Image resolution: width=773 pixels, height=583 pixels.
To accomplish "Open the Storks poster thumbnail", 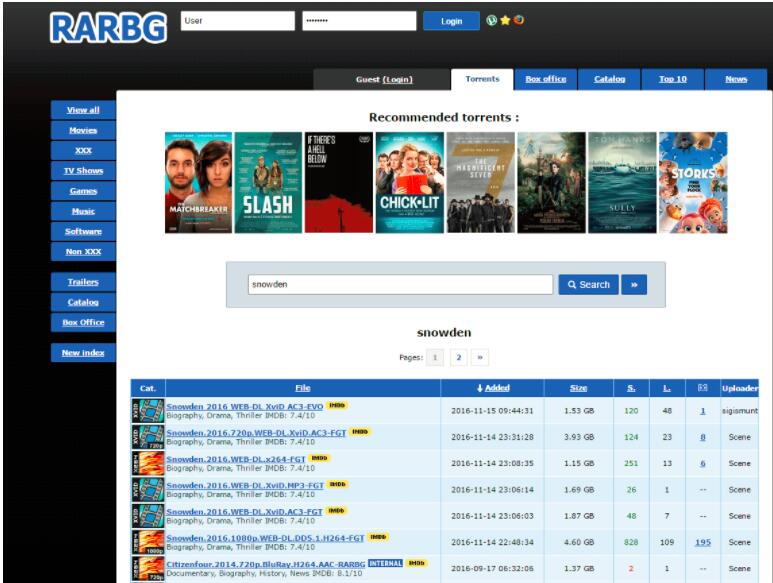I will pyautogui.click(x=693, y=182).
